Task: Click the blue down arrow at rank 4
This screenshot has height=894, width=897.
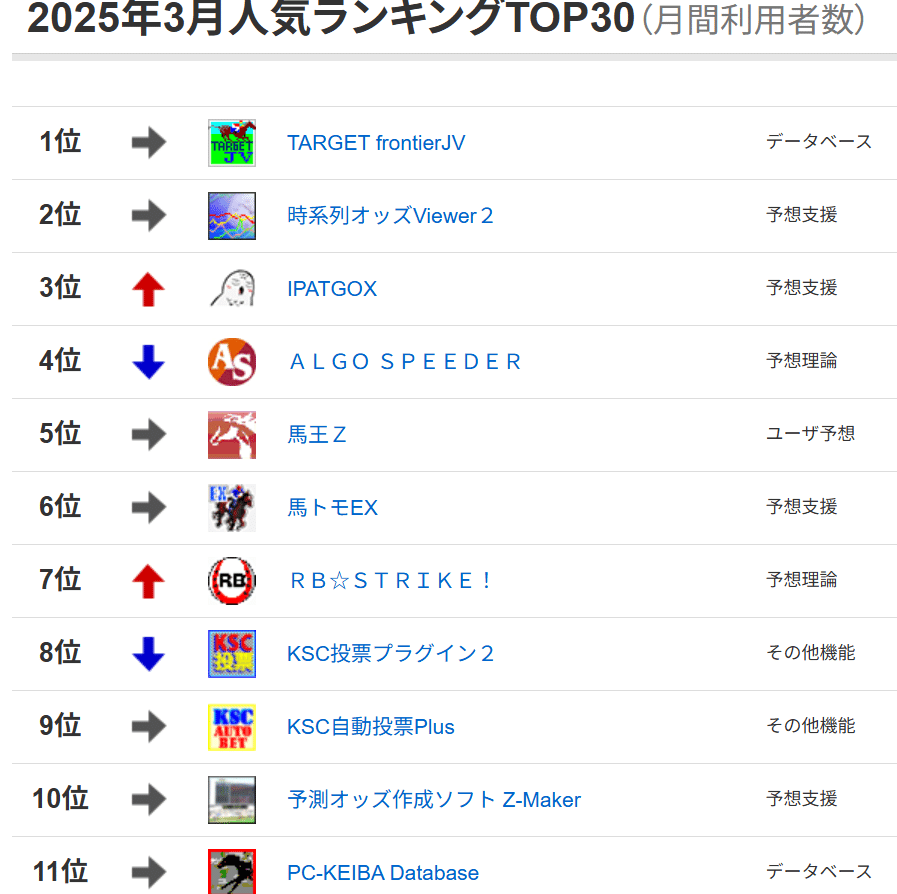Action: 148,362
